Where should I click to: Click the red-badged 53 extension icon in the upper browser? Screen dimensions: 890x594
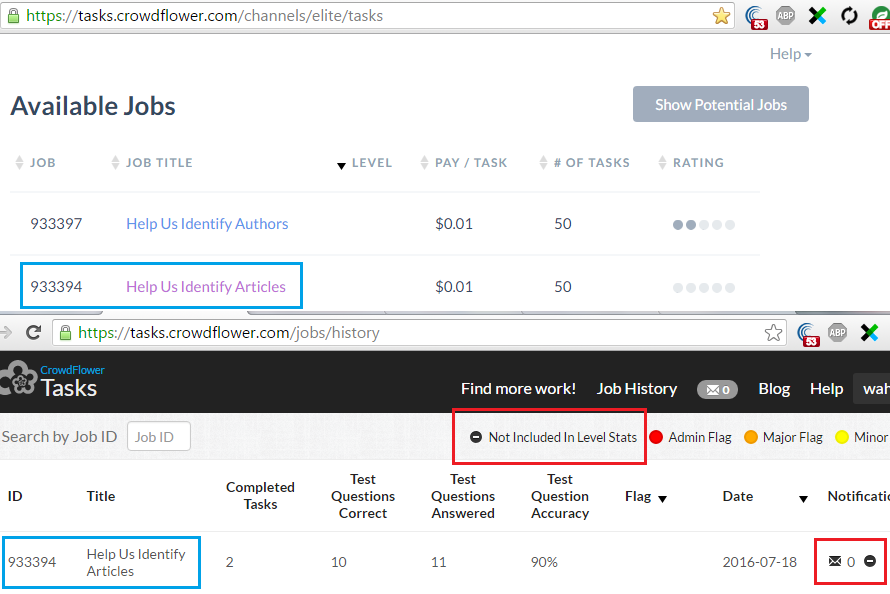click(x=756, y=17)
